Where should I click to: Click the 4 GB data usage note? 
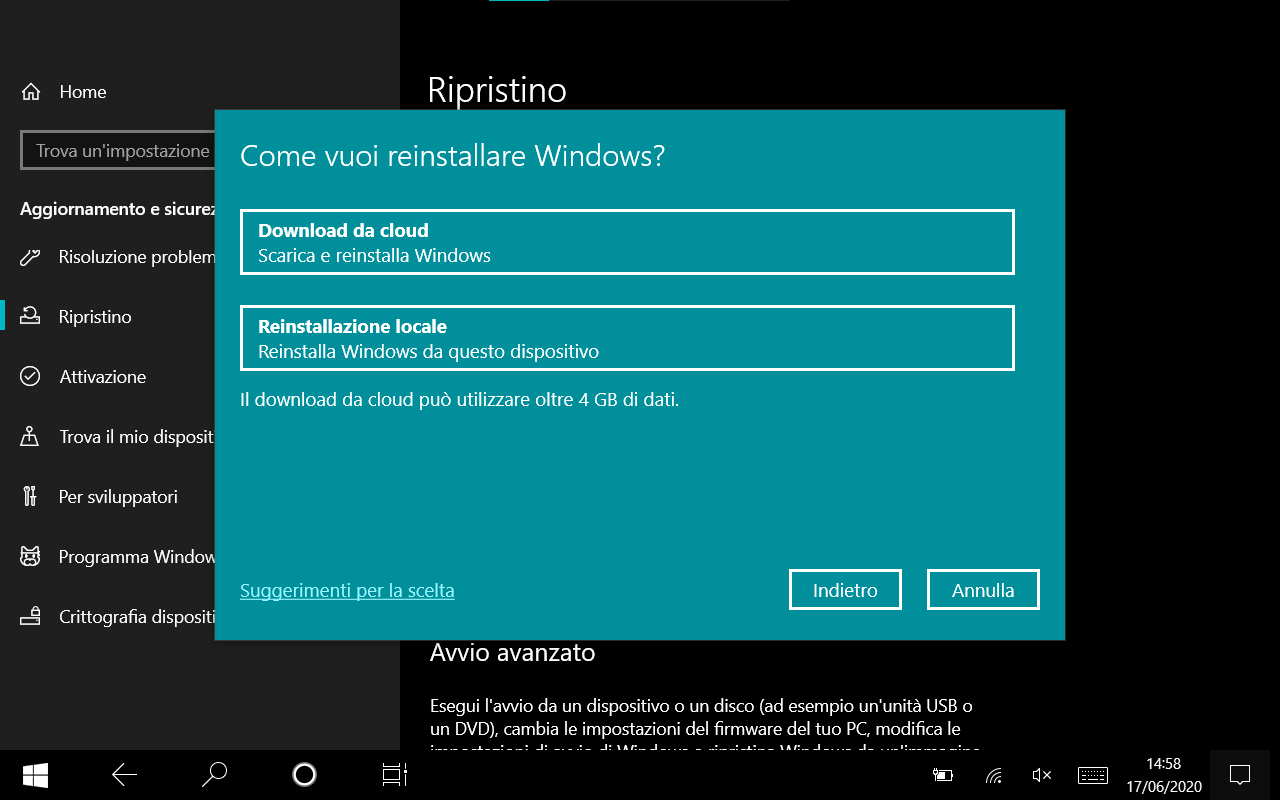pos(460,400)
